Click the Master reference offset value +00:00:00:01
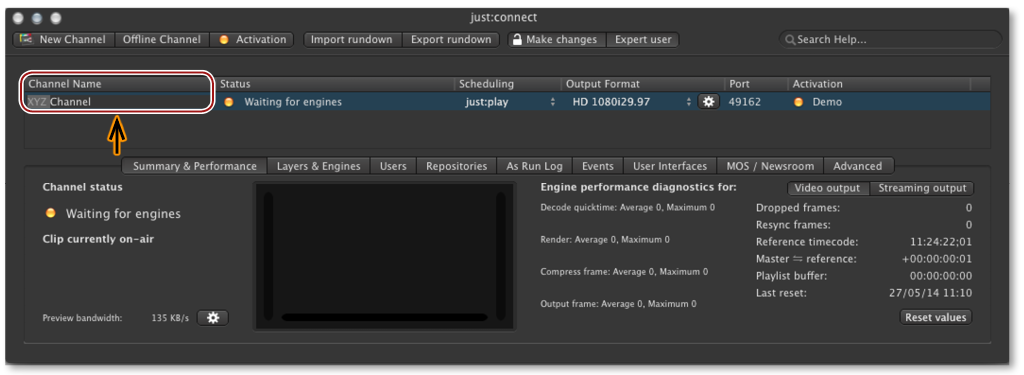Viewport: 1024px width, 375px height. coord(937,259)
